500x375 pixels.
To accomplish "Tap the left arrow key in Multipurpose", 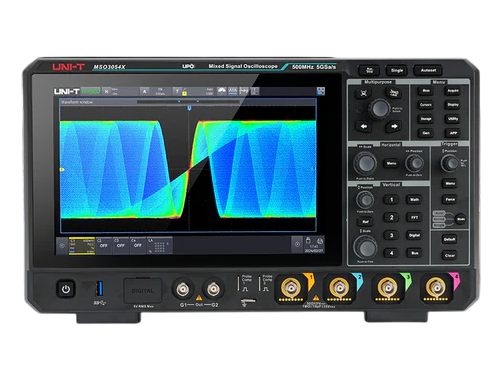I will [x=364, y=126].
